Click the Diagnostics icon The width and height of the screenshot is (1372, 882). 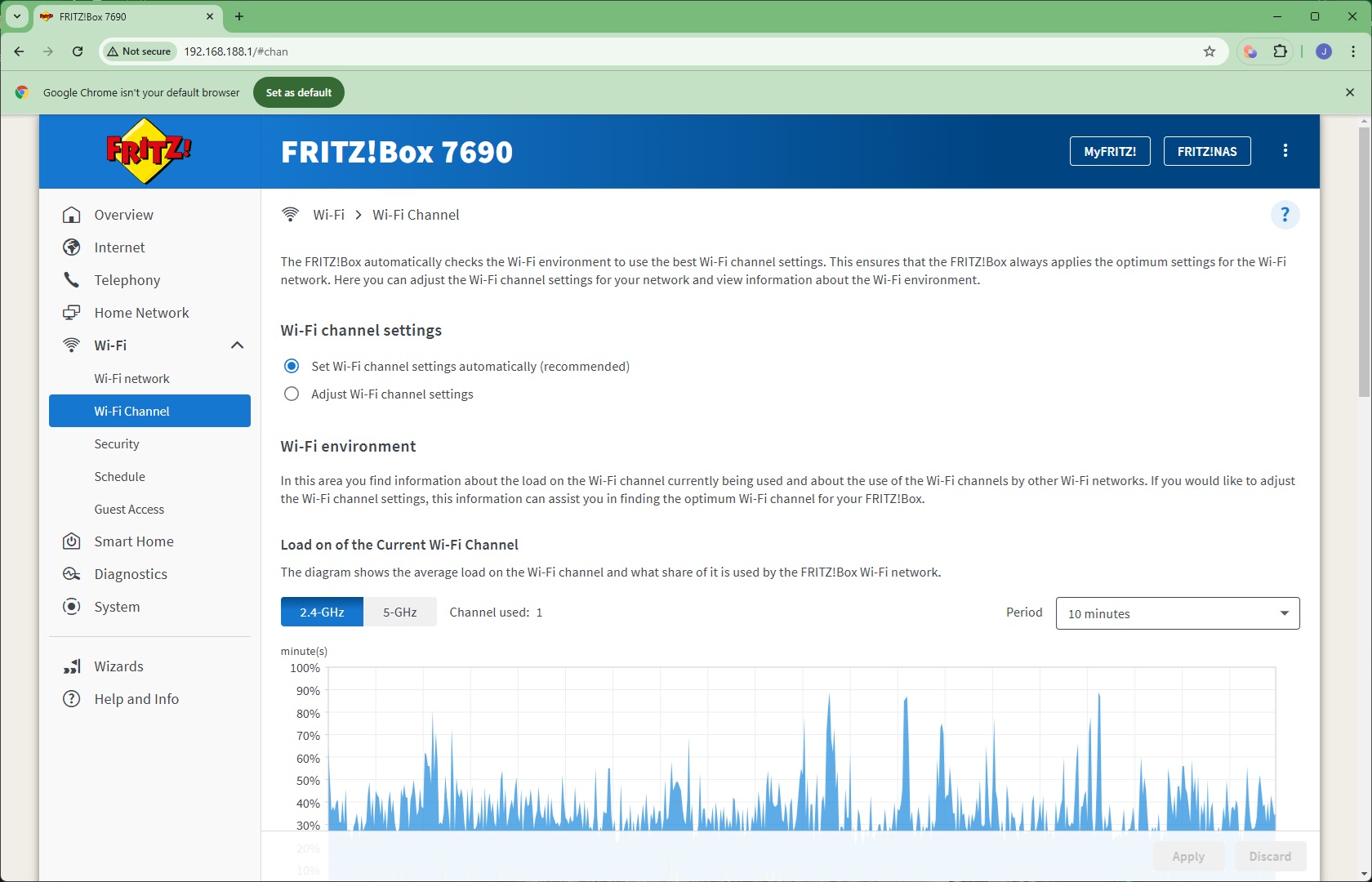pos(72,574)
